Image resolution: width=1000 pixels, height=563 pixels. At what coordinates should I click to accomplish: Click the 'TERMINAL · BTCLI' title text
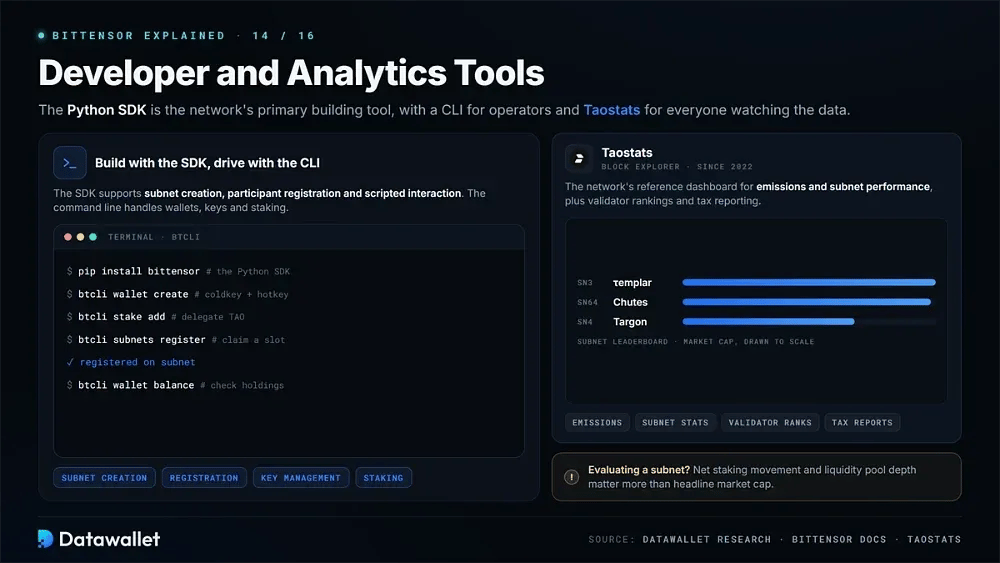(154, 237)
